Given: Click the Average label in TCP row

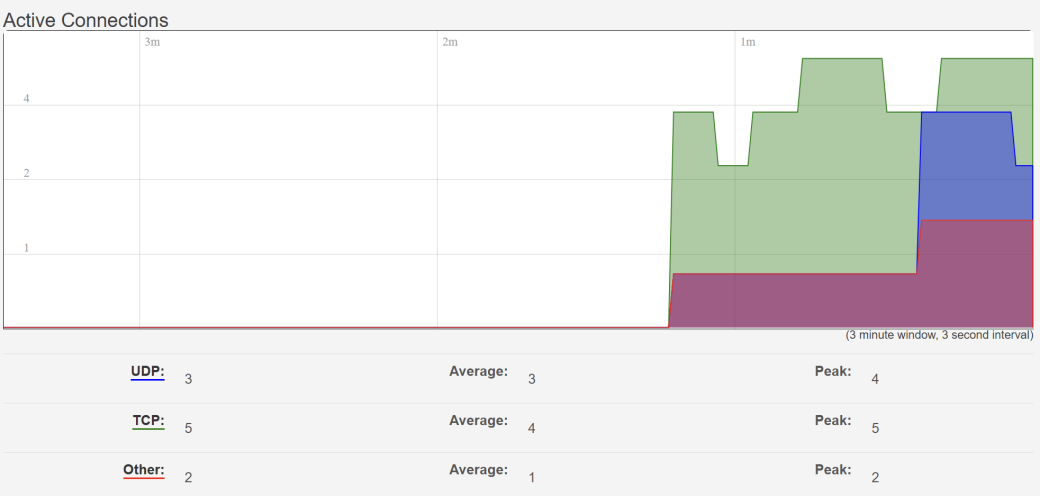Looking at the screenshot, I should (478, 420).
